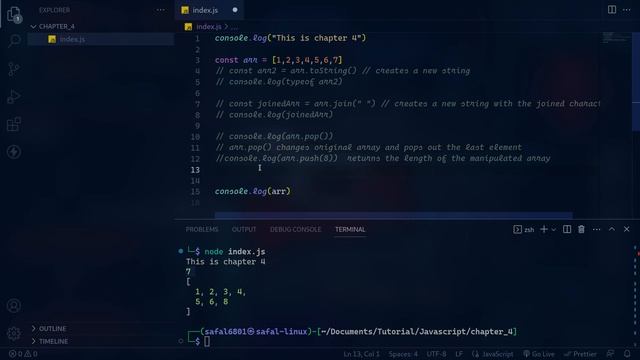
Task: Split the terminal panel
Action: coord(567,229)
